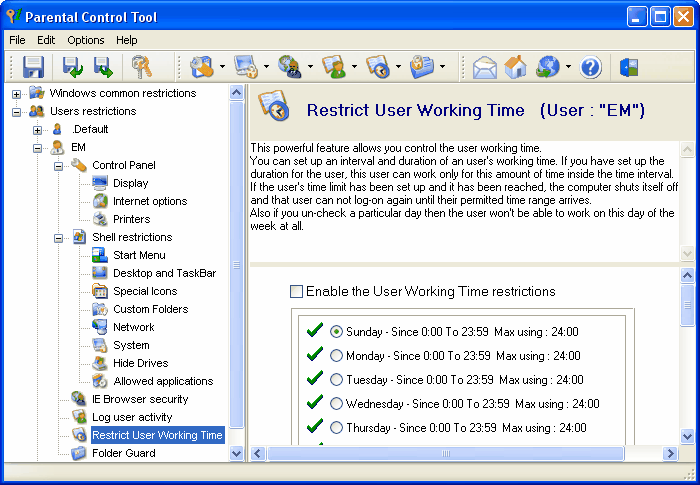Collapse the Control Panel tree node
This screenshot has width=700, height=485.
[x=58, y=166]
